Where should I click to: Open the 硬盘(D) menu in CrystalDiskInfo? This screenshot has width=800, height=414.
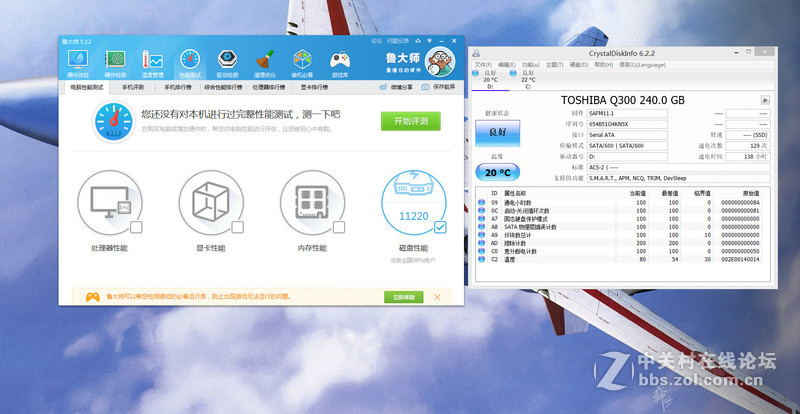coord(579,65)
